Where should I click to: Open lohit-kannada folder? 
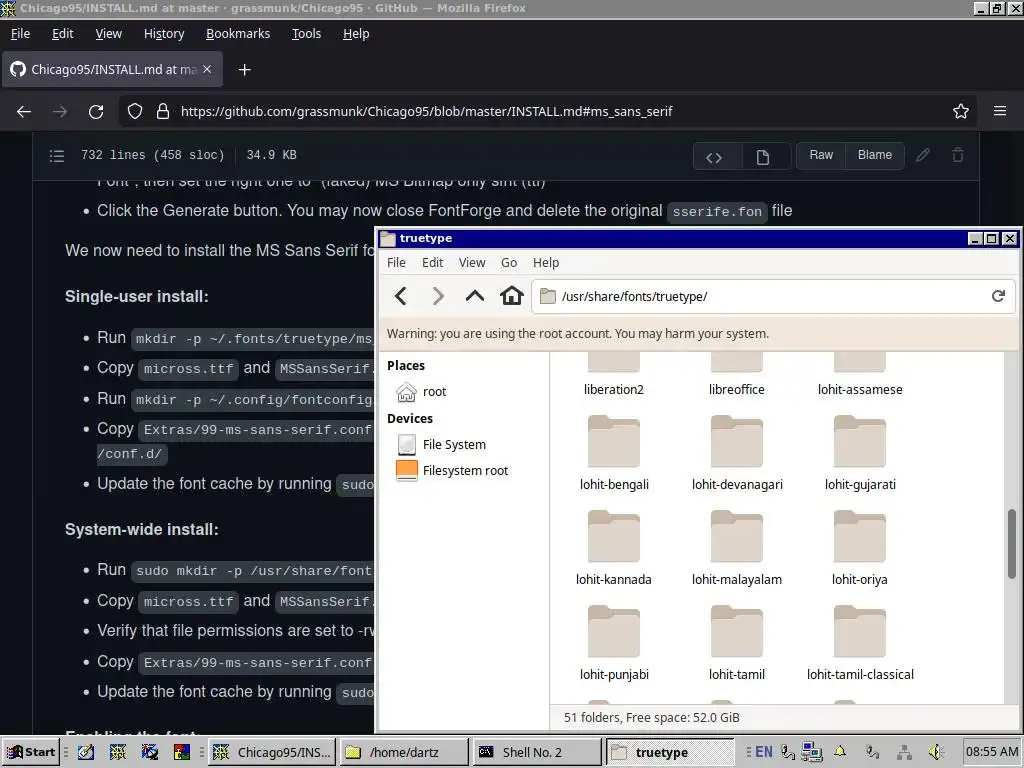[x=614, y=548]
